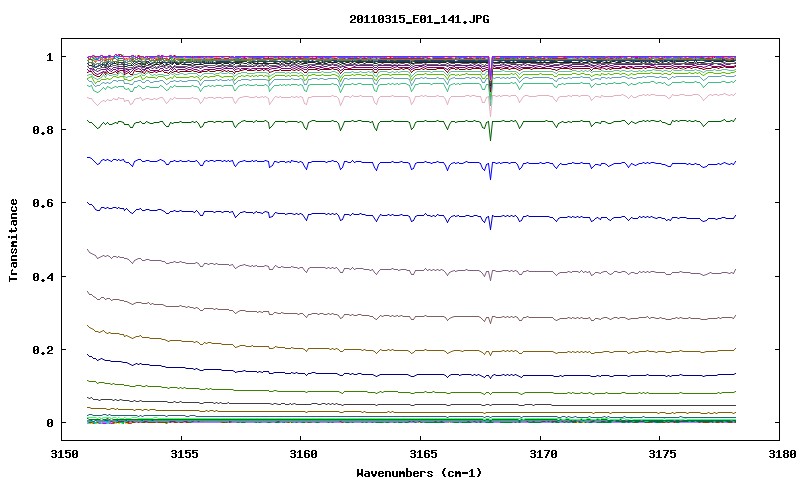Click the Transmittance y-axis label
Screen dimensions: 800x480
(13, 240)
